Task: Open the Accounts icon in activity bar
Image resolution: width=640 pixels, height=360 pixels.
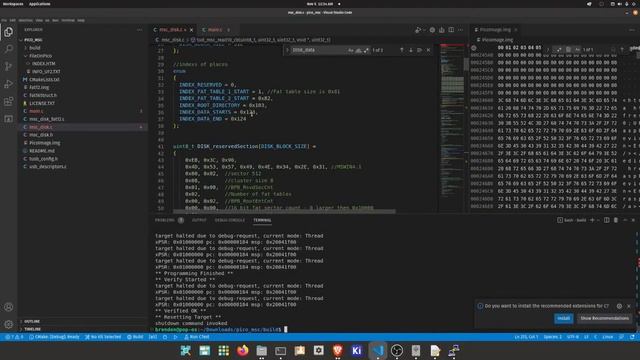Action: click(x=9, y=307)
